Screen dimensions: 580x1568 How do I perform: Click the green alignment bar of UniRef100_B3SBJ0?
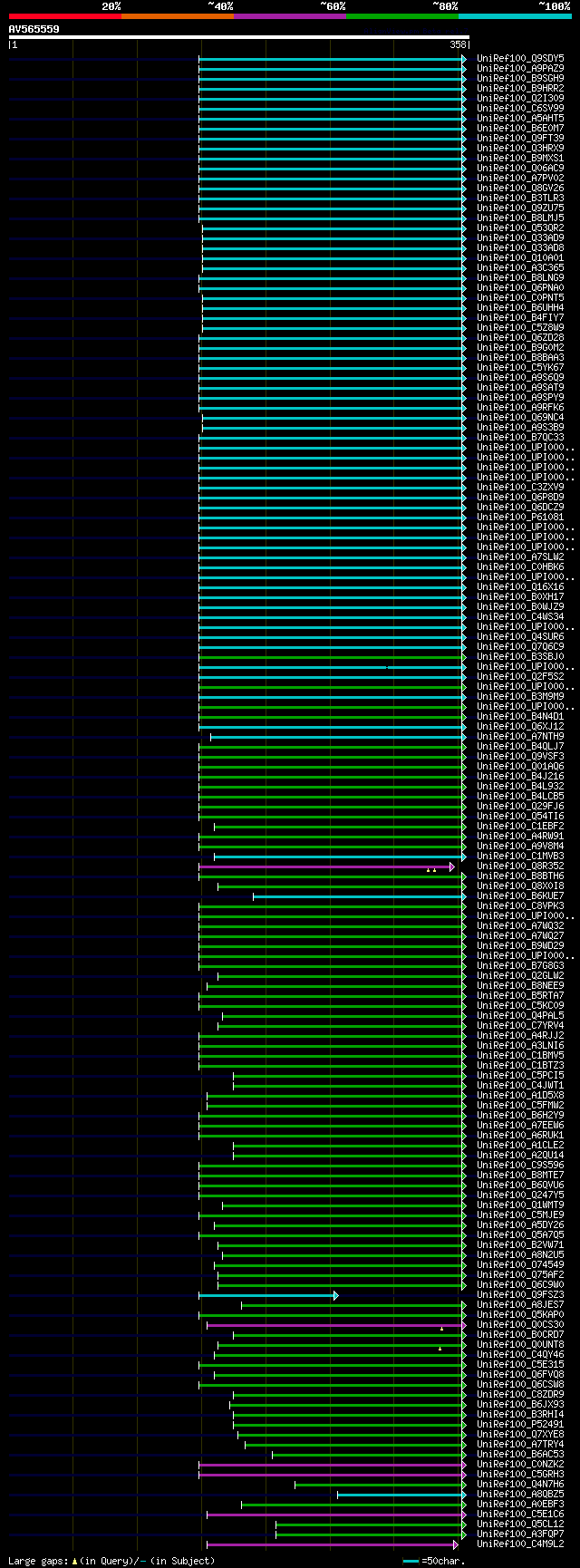pyautogui.click(x=333, y=657)
